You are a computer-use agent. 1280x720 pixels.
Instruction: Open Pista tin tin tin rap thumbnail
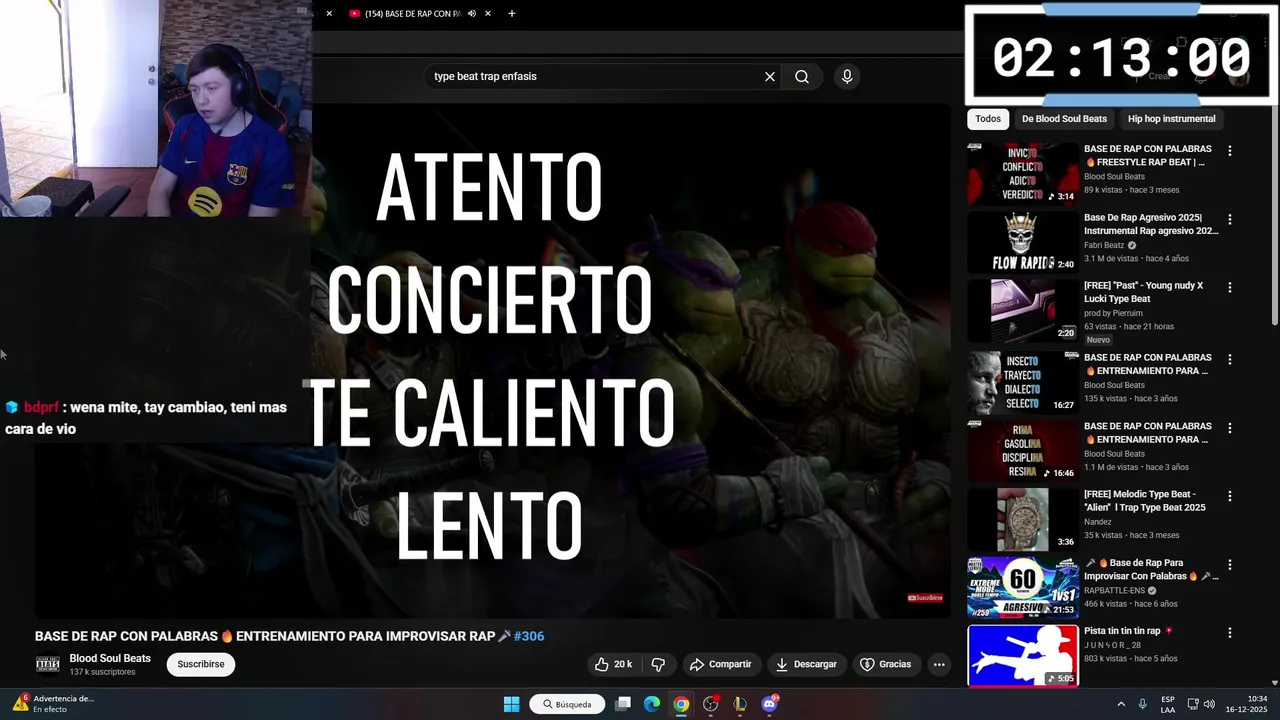pos(1022,656)
